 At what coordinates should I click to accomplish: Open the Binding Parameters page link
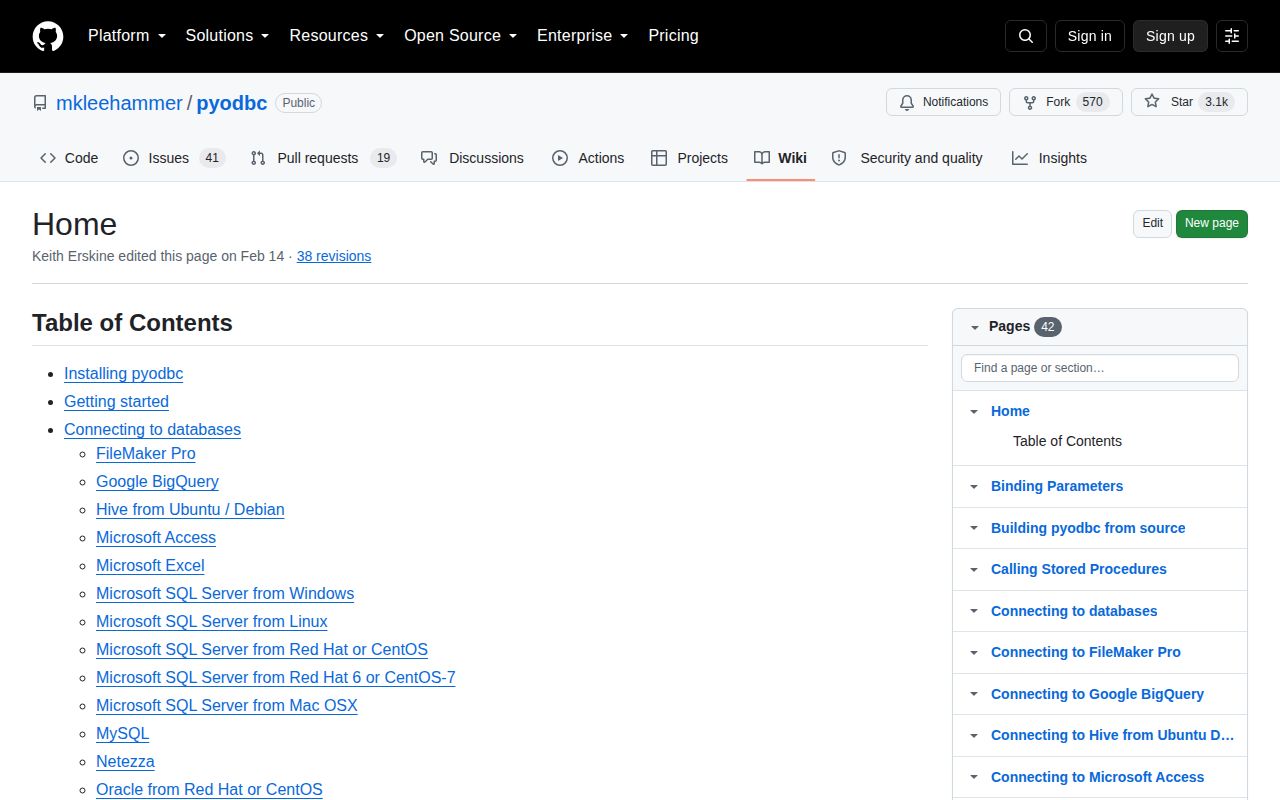tap(1057, 486)
